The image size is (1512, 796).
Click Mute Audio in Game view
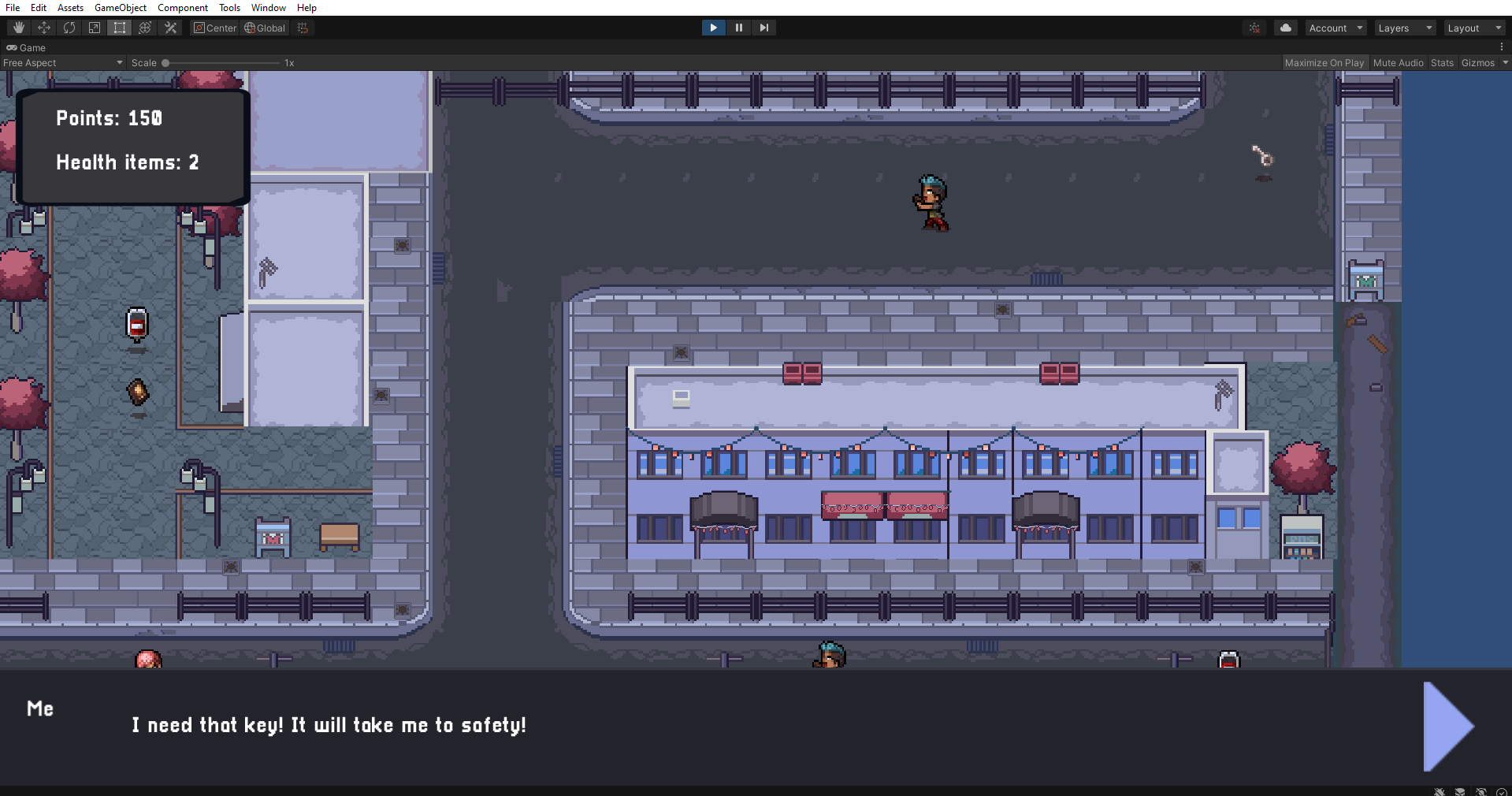[x=1398, y=62]
